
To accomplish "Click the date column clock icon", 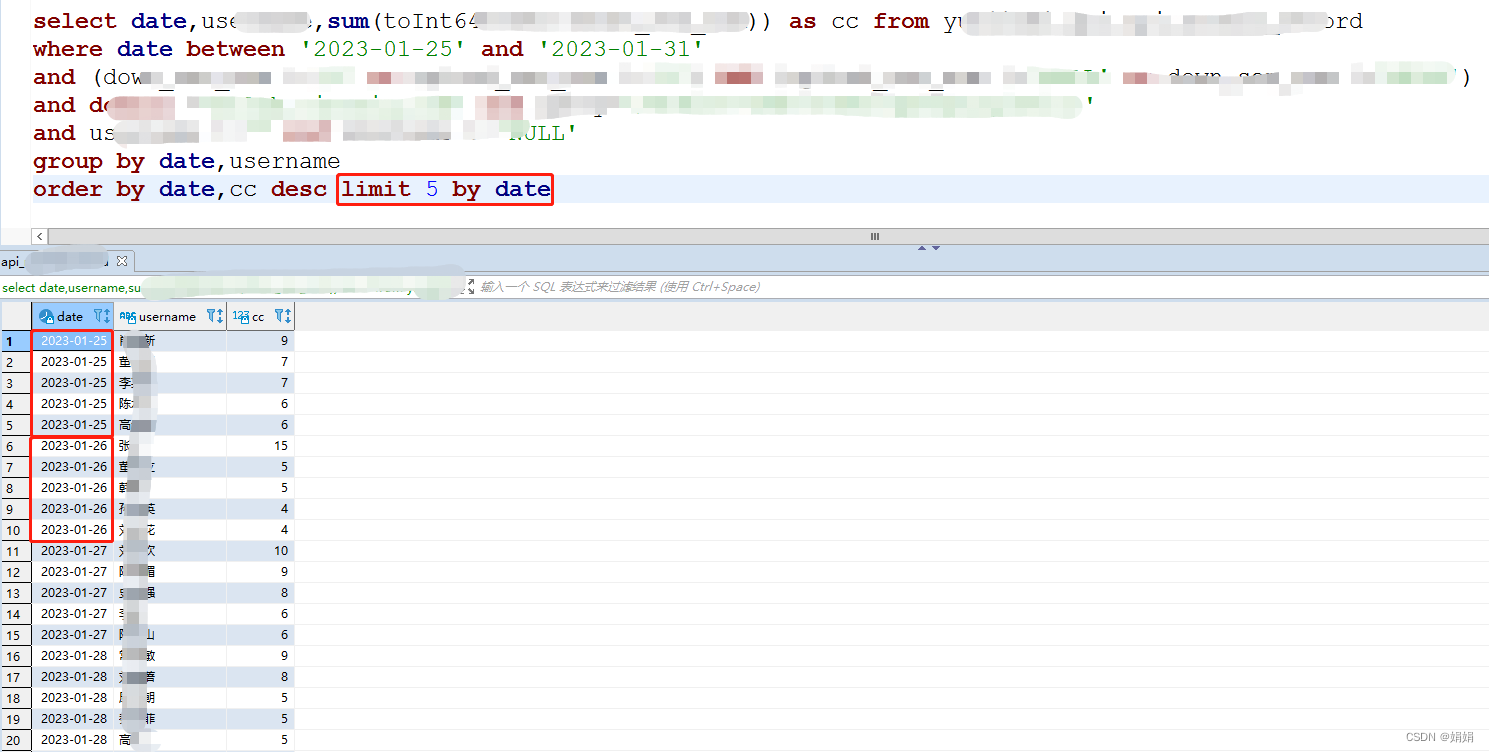I will (46, 316).
